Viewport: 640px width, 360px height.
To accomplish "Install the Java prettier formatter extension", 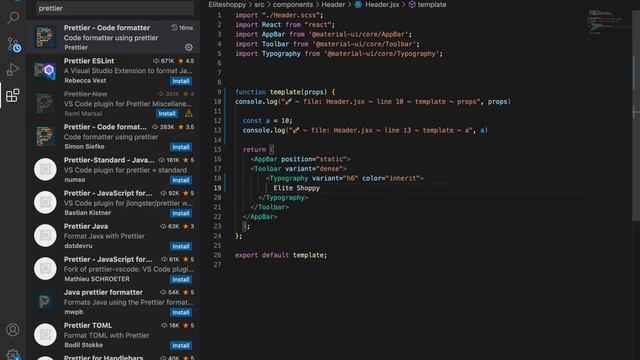I will point(180,312).
